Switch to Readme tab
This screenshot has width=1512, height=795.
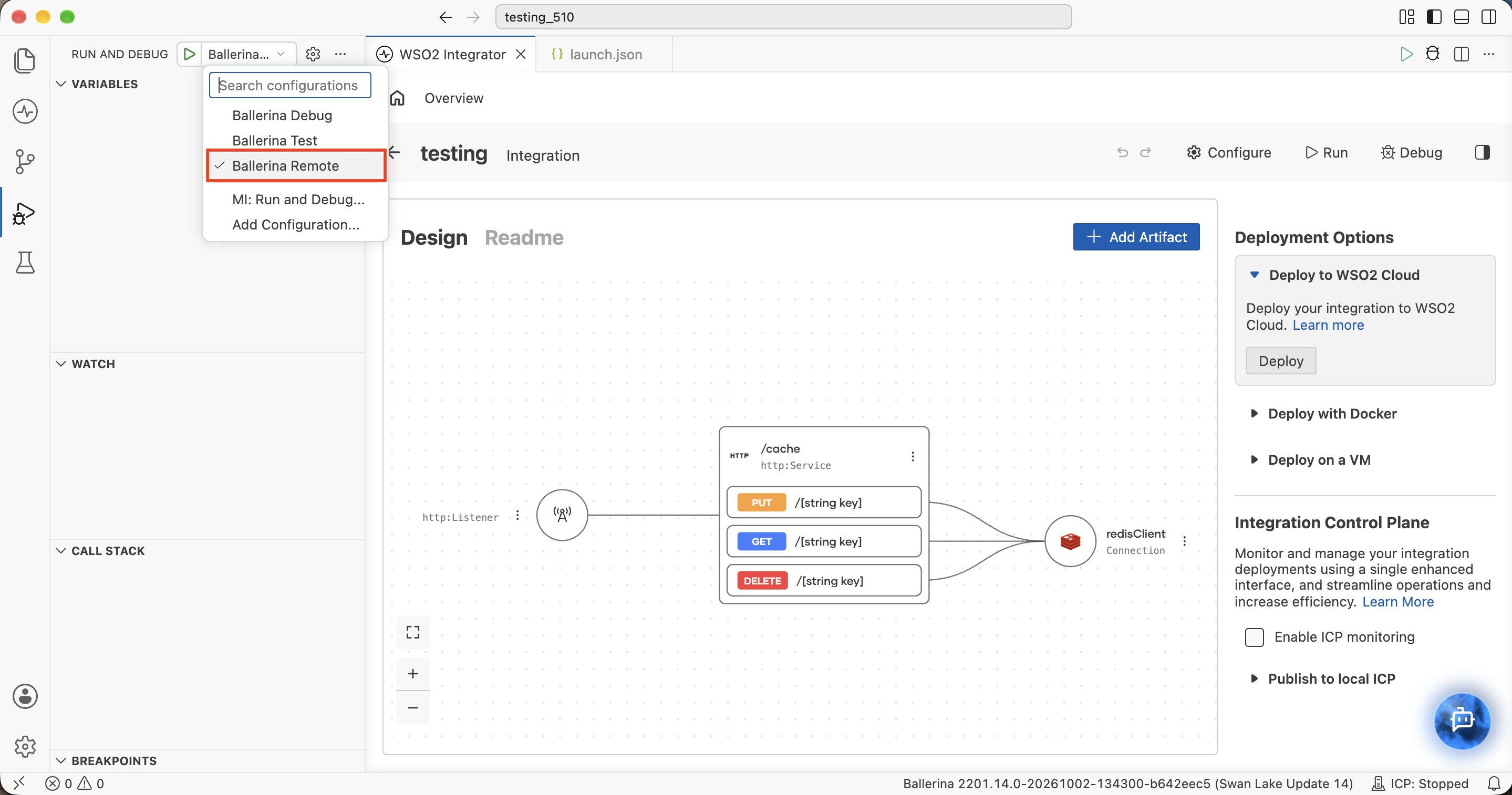[524, 237]
